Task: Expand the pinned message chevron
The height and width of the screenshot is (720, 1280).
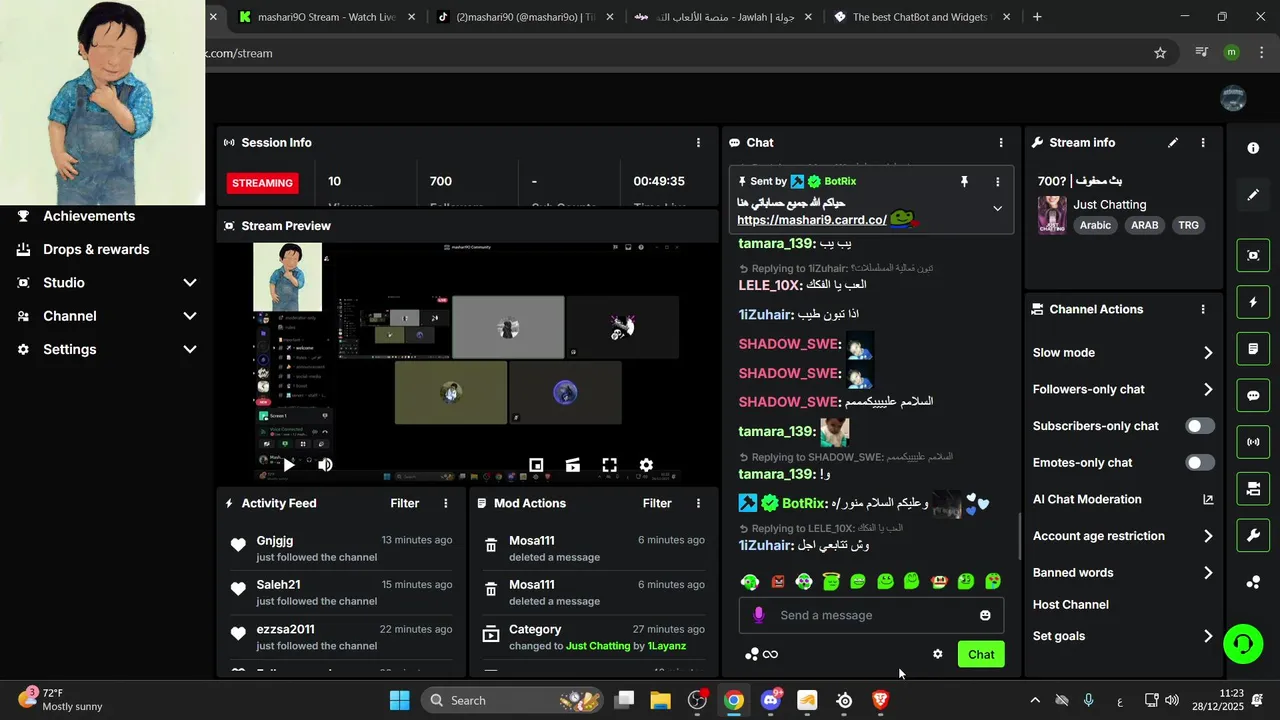Action: [997, 209]
